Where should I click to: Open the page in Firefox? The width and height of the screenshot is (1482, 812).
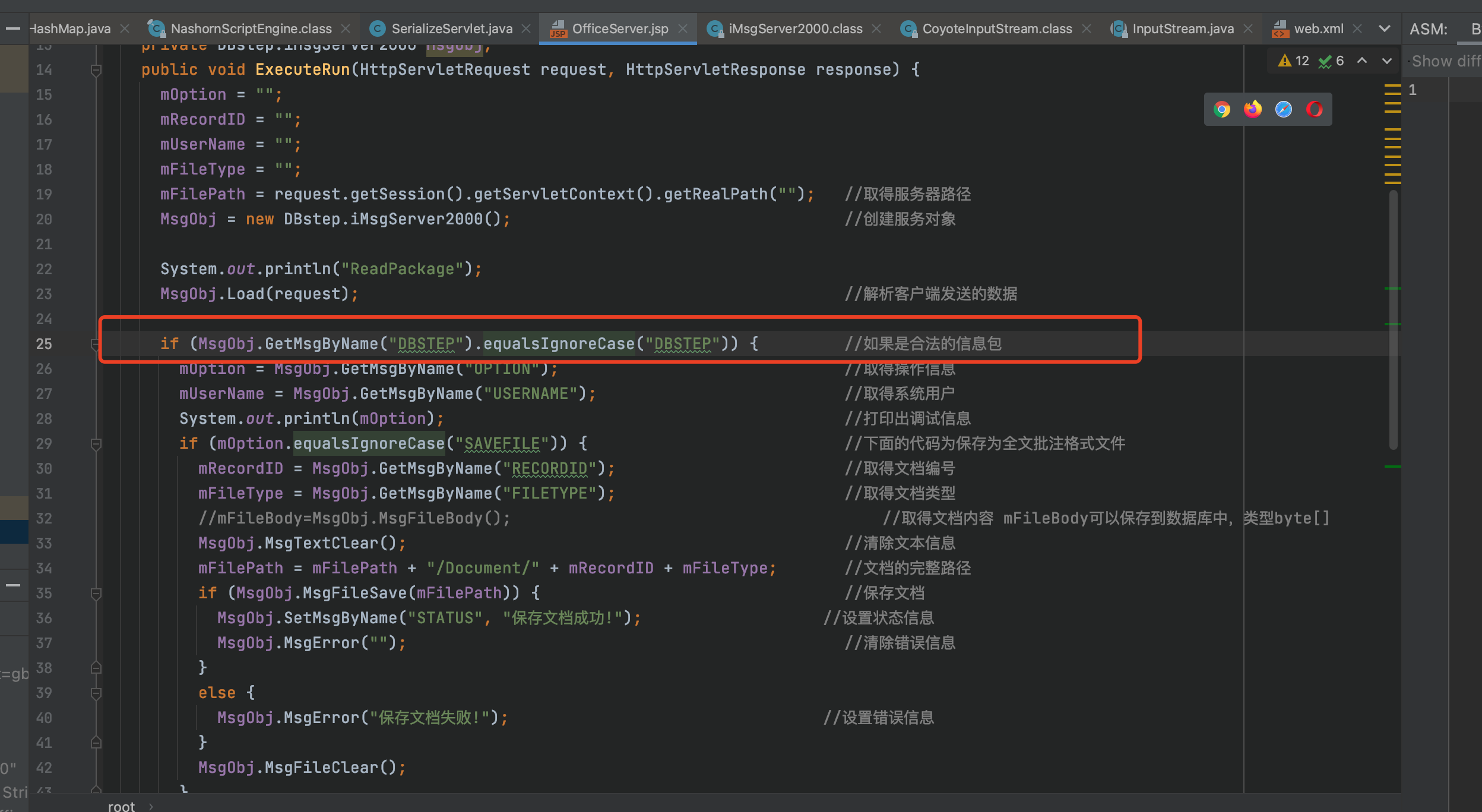(1252, 109)
